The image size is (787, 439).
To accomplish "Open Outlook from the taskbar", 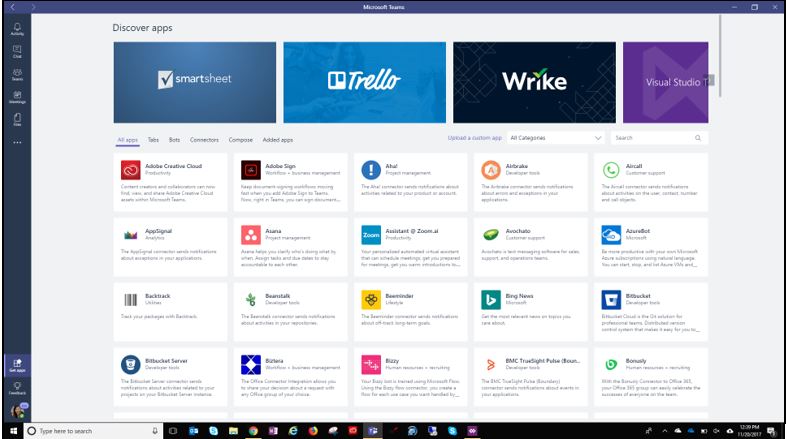I will point(193,431).
